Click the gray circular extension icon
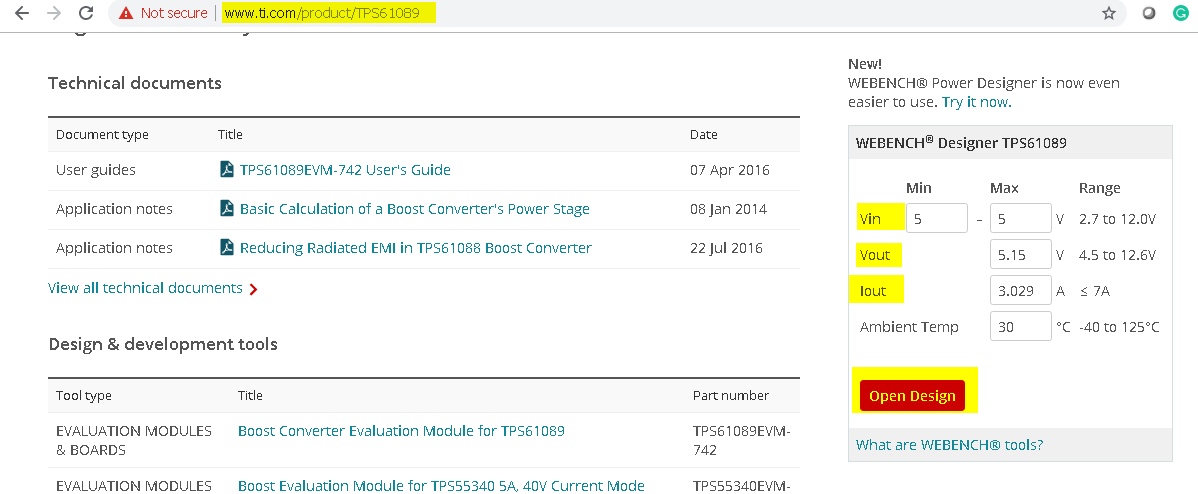 (x=1149, y=13)
